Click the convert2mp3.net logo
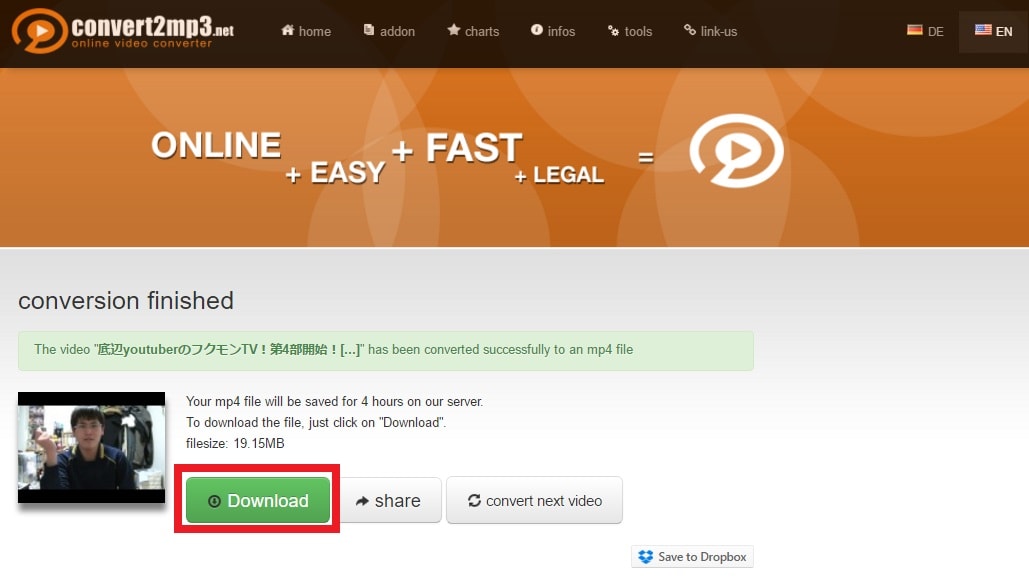Viewport: 1029px width, 587px height. (x=123, y=30)
